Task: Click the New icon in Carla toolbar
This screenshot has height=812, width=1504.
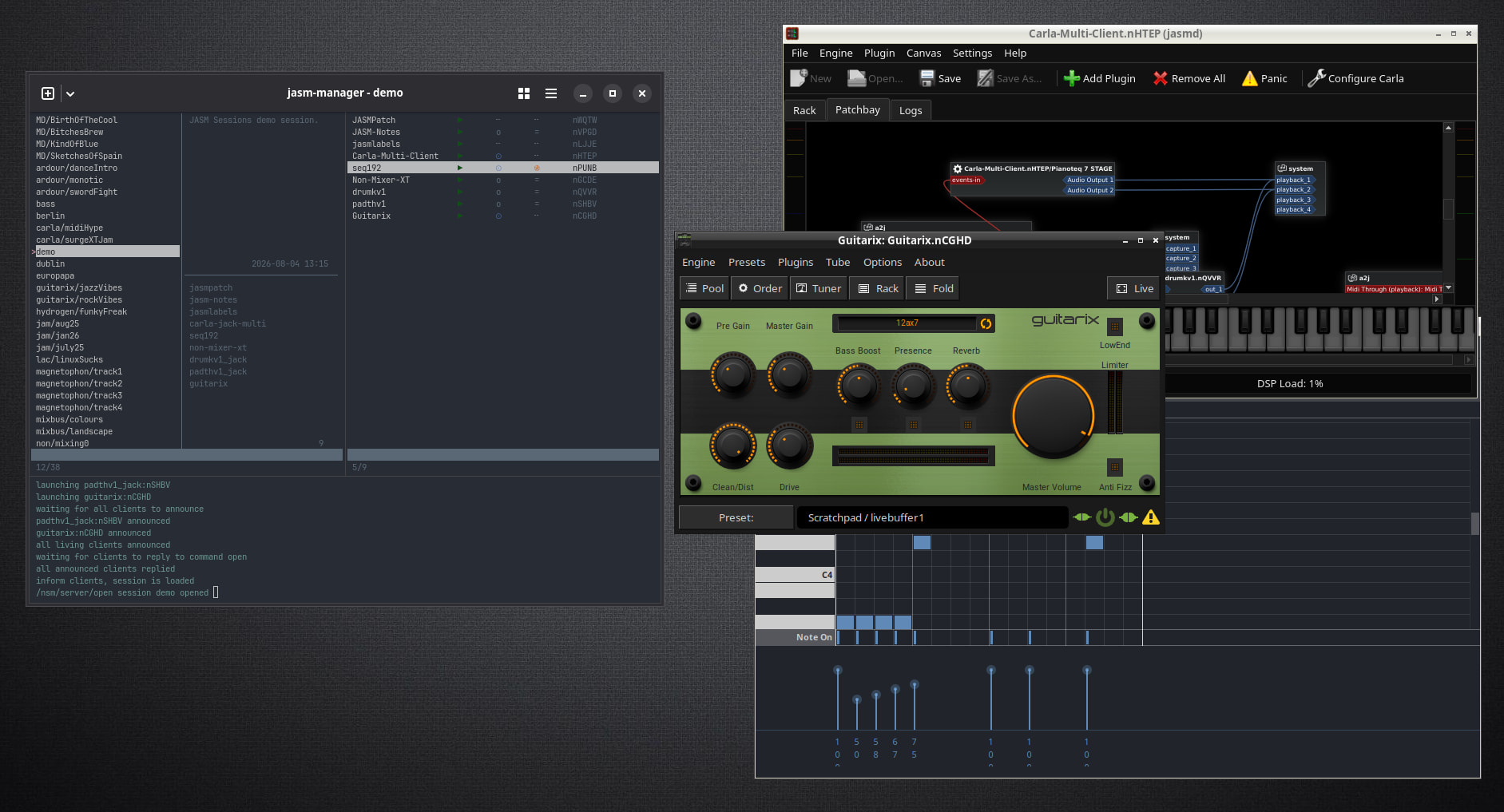Action: tap(799, 77)
